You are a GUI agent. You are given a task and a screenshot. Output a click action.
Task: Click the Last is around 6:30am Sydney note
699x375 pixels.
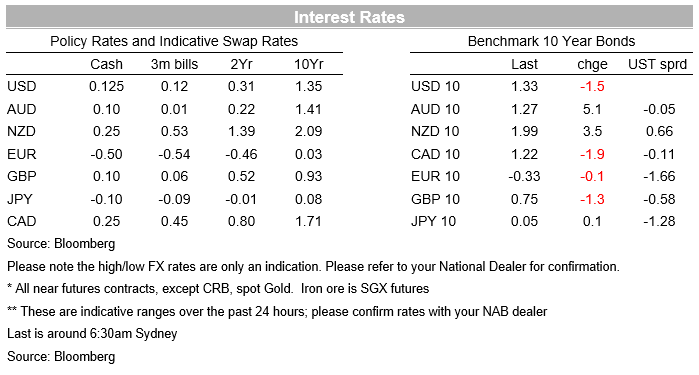click(x=92, y=334)
